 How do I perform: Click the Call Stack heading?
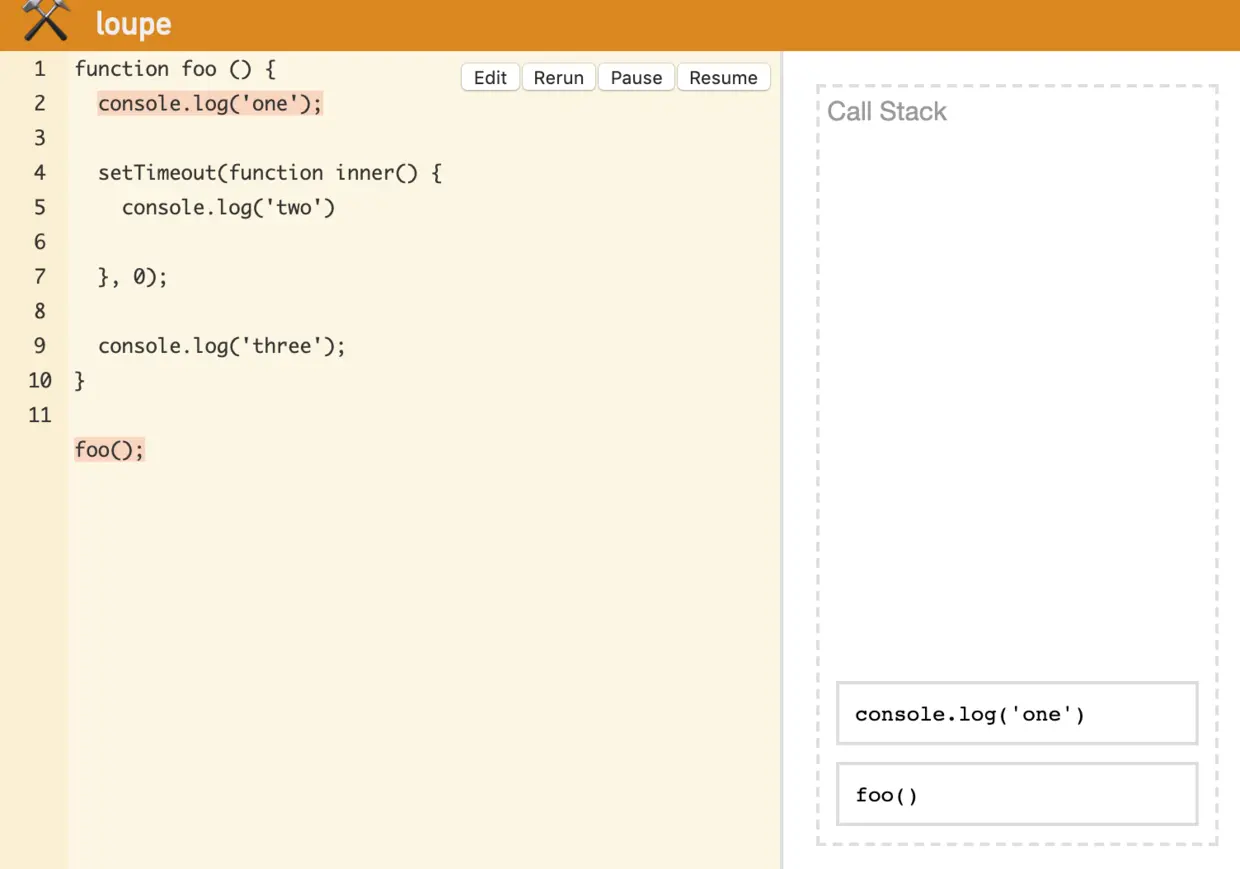[886, 111]
